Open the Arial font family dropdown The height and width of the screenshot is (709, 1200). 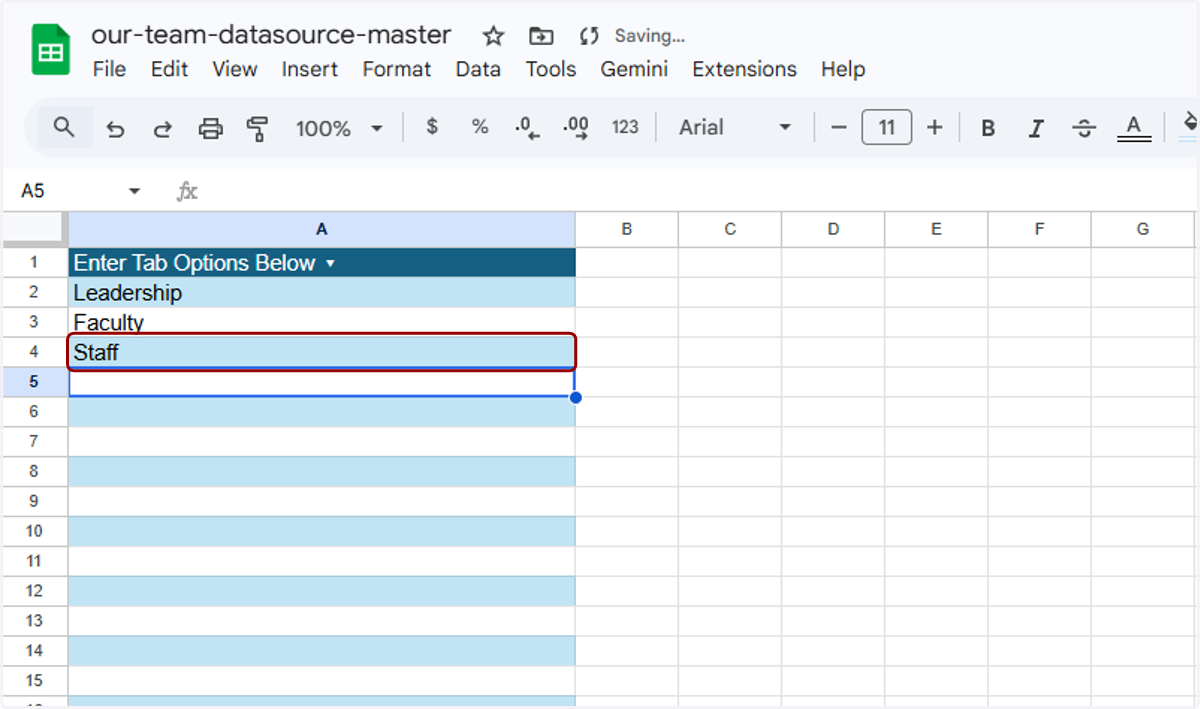click(735, 127)
